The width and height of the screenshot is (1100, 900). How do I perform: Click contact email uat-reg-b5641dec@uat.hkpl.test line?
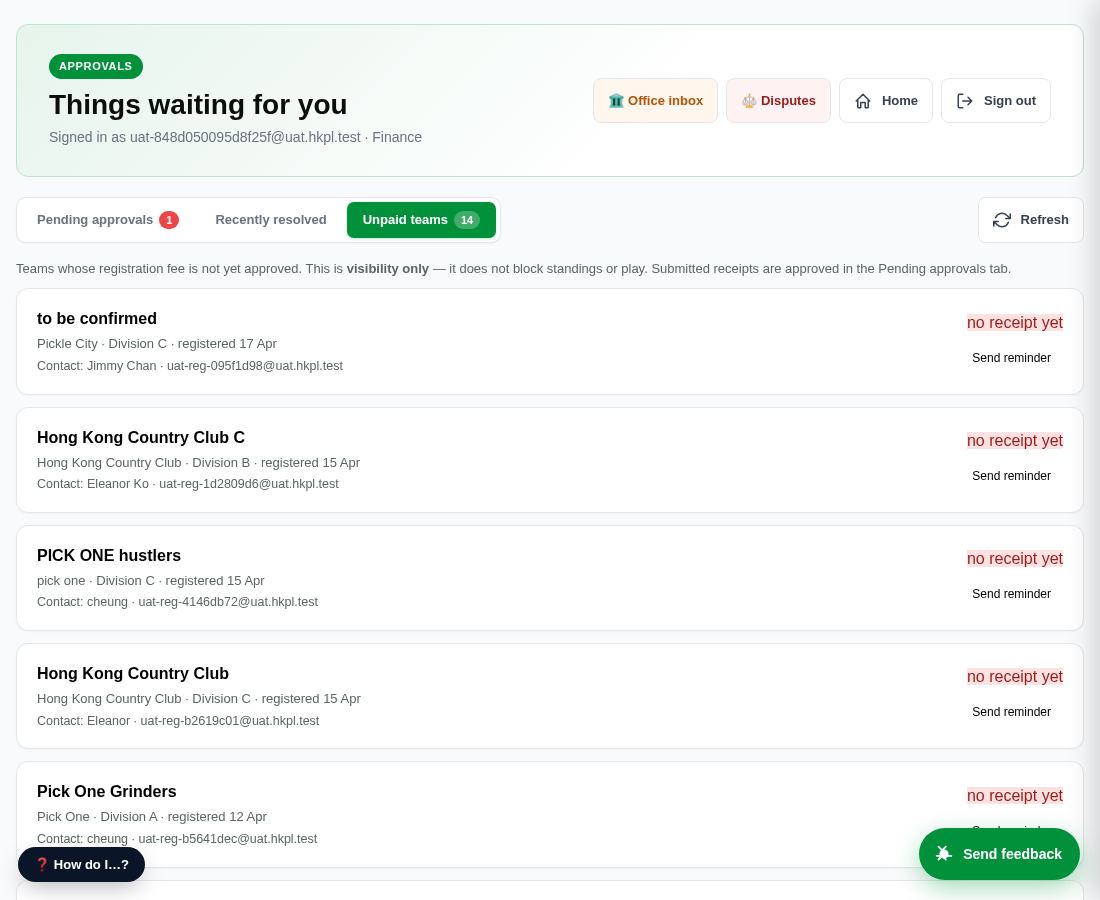(x=177, y=838)
